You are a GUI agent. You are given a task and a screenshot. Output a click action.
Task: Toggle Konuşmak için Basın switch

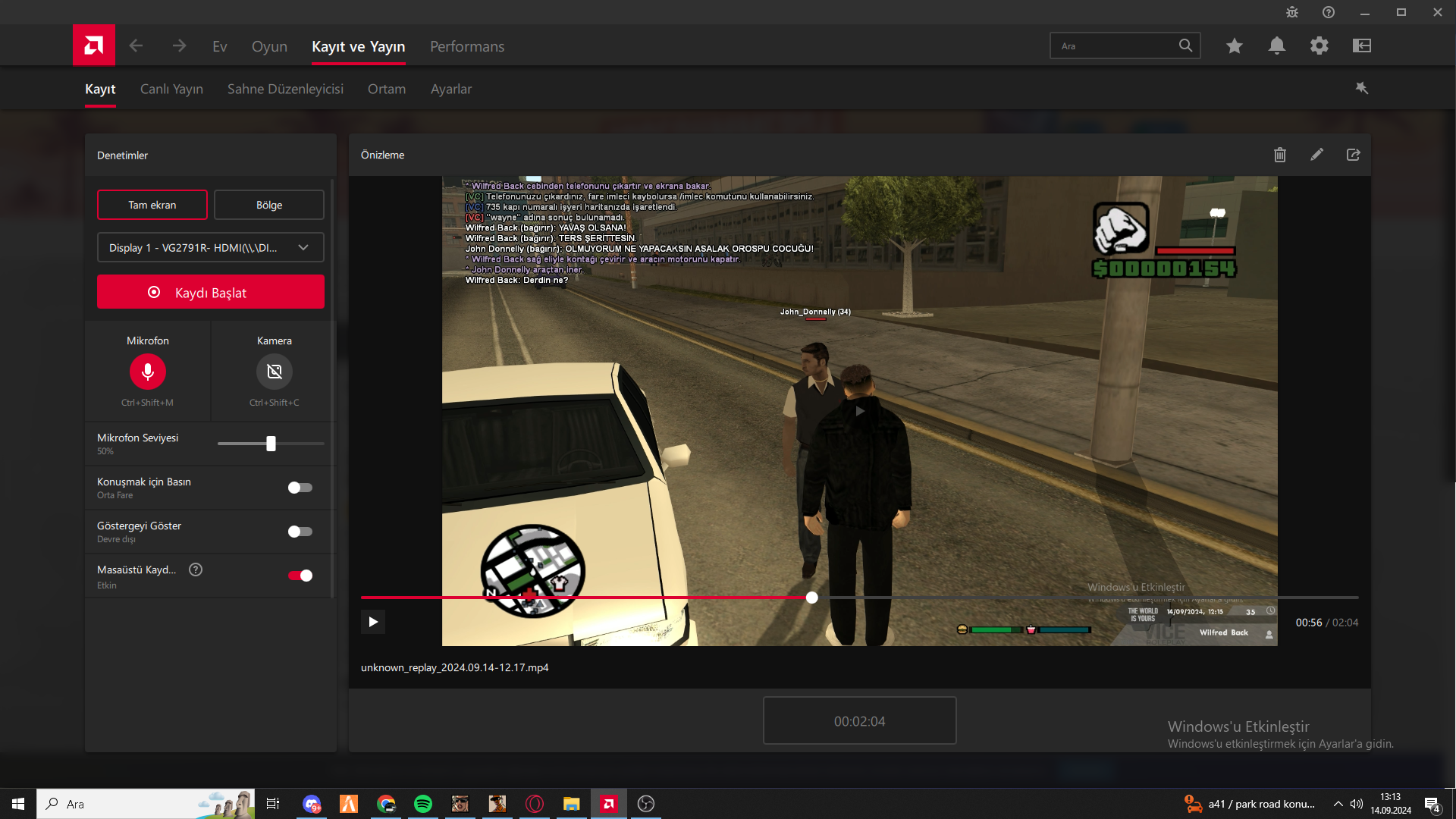300,488
